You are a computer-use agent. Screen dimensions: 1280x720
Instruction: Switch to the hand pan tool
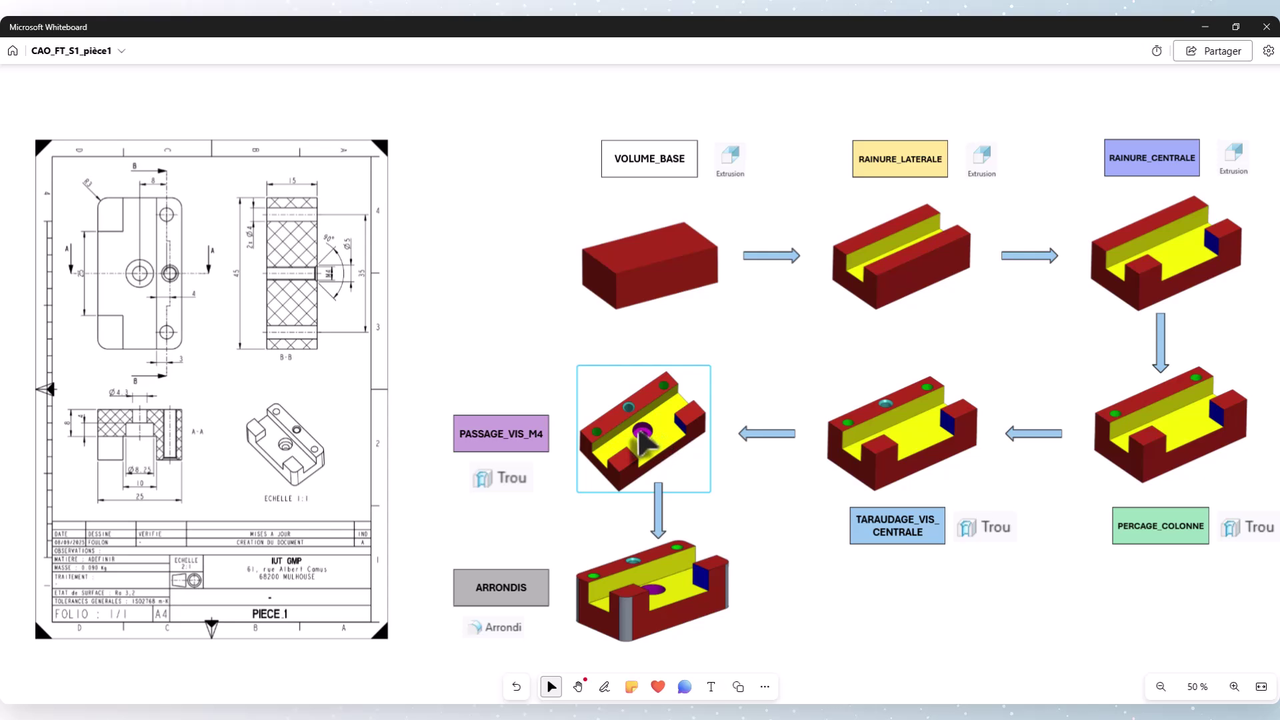click(578, 687)
